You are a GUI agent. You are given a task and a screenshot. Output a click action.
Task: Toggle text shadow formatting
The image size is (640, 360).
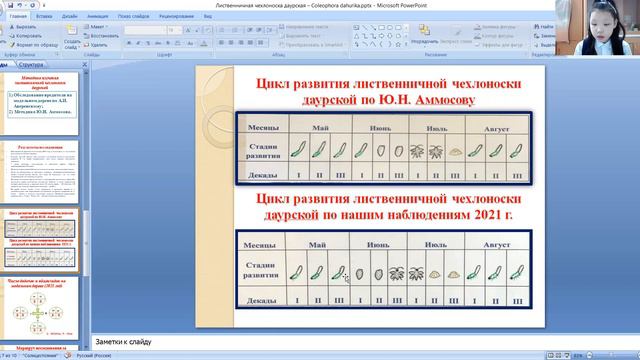[168, 43]
